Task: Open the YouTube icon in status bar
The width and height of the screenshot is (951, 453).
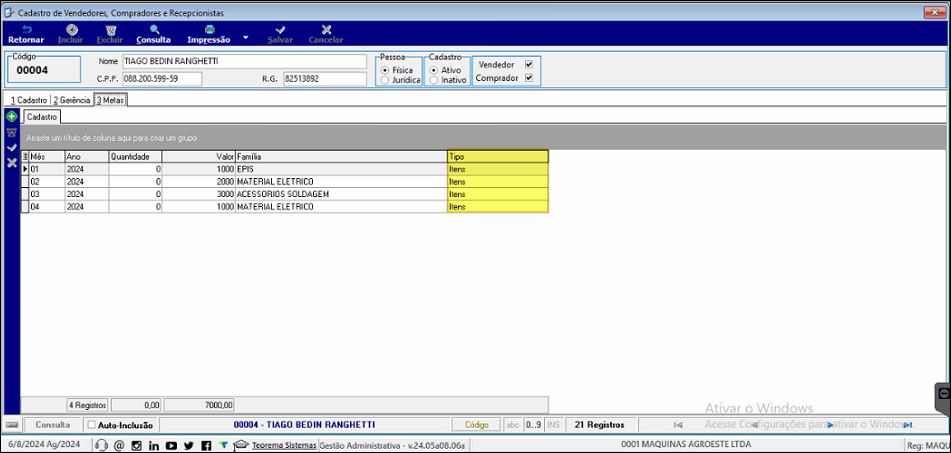Action: (x=171, y=446)
